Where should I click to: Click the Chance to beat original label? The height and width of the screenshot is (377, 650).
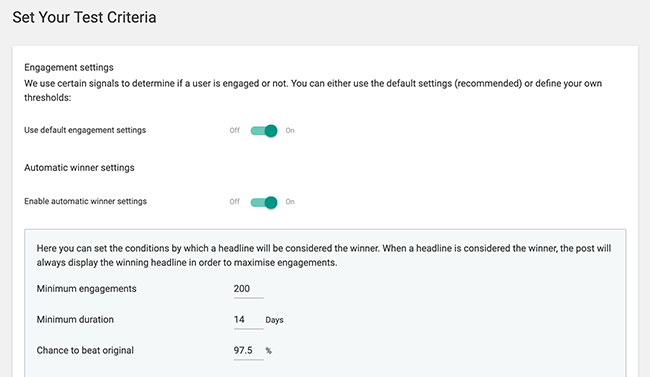(x=85, y=350)
